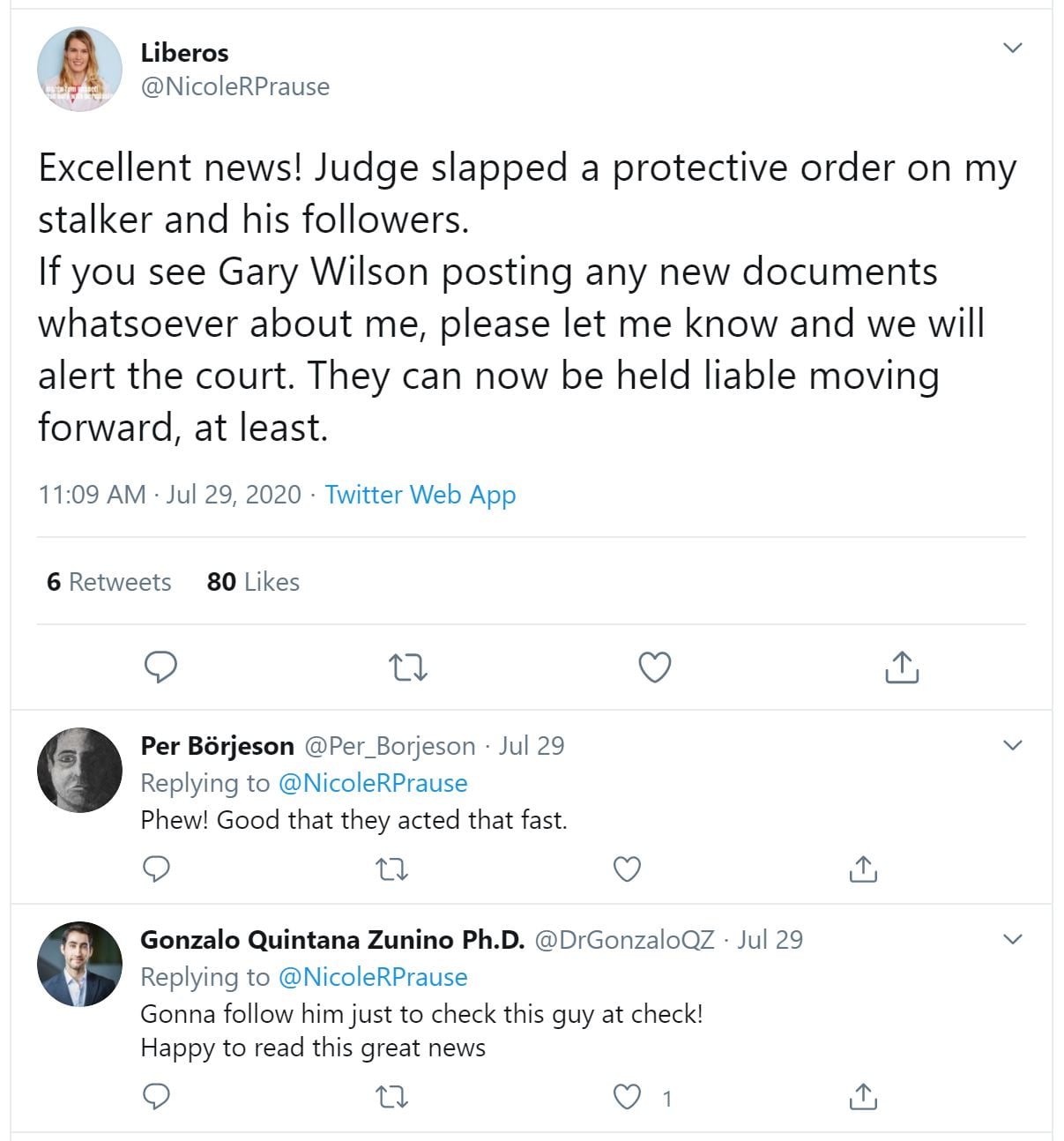
Task: Retweet Per Börjeson's reply
Action: point(391,869)
